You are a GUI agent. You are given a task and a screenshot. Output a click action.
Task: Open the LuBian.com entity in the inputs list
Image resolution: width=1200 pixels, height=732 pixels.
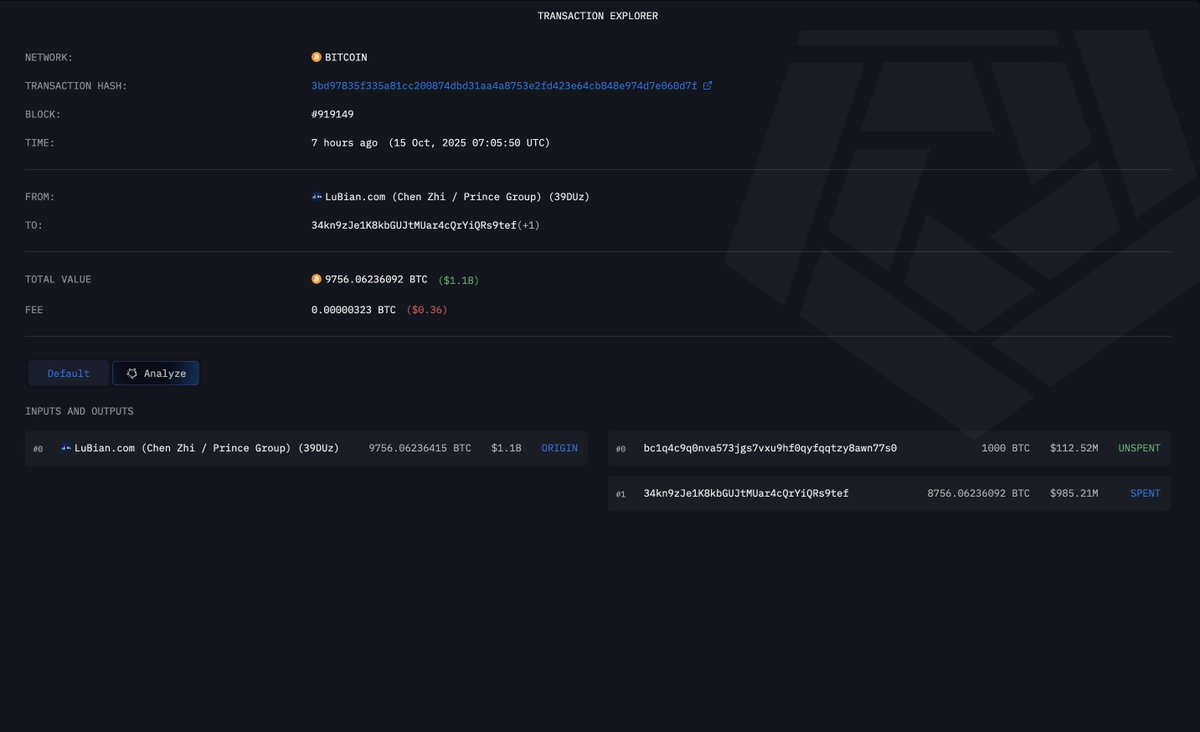[207, 448]
